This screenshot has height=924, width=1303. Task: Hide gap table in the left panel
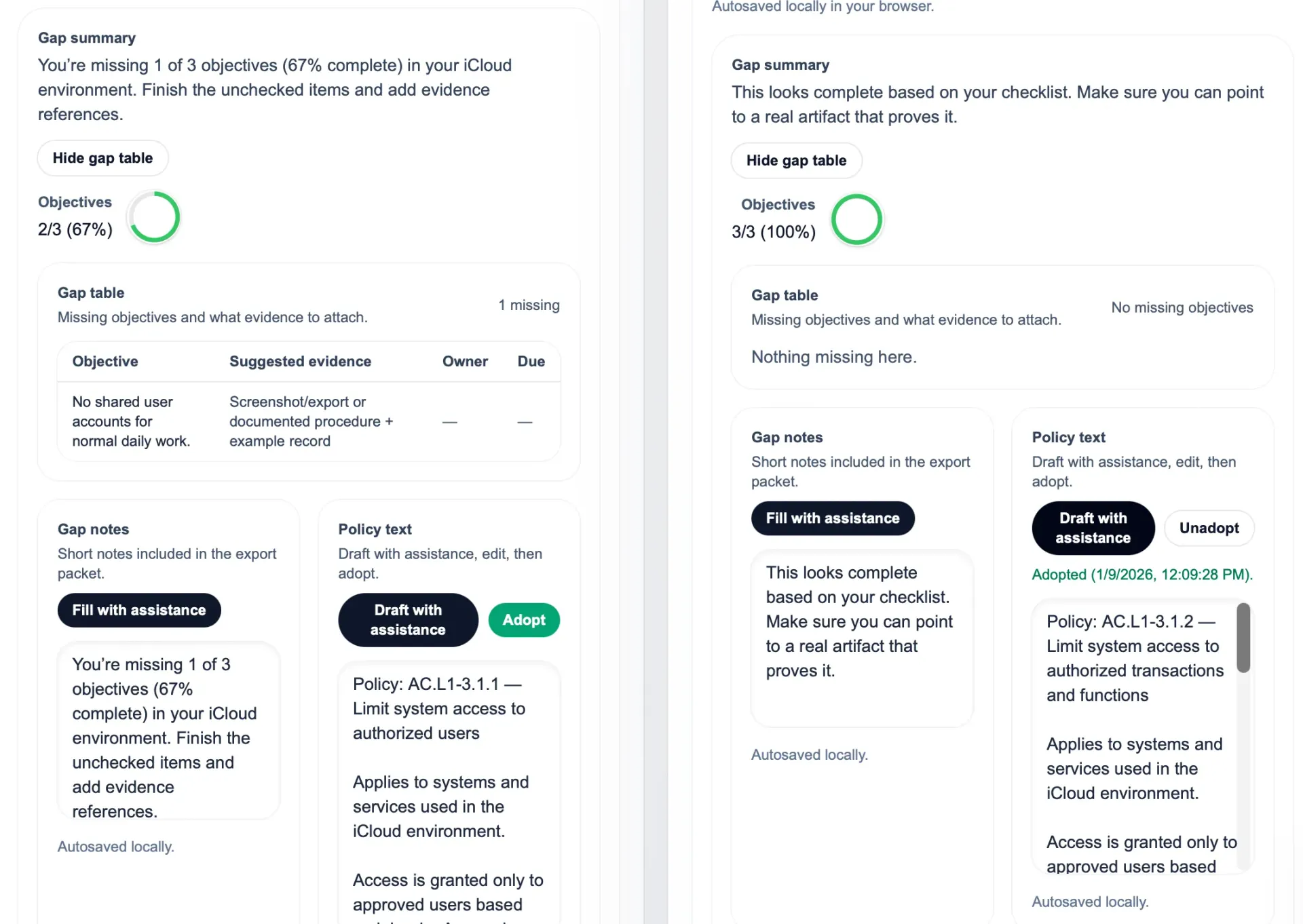(x=102, y=158)
